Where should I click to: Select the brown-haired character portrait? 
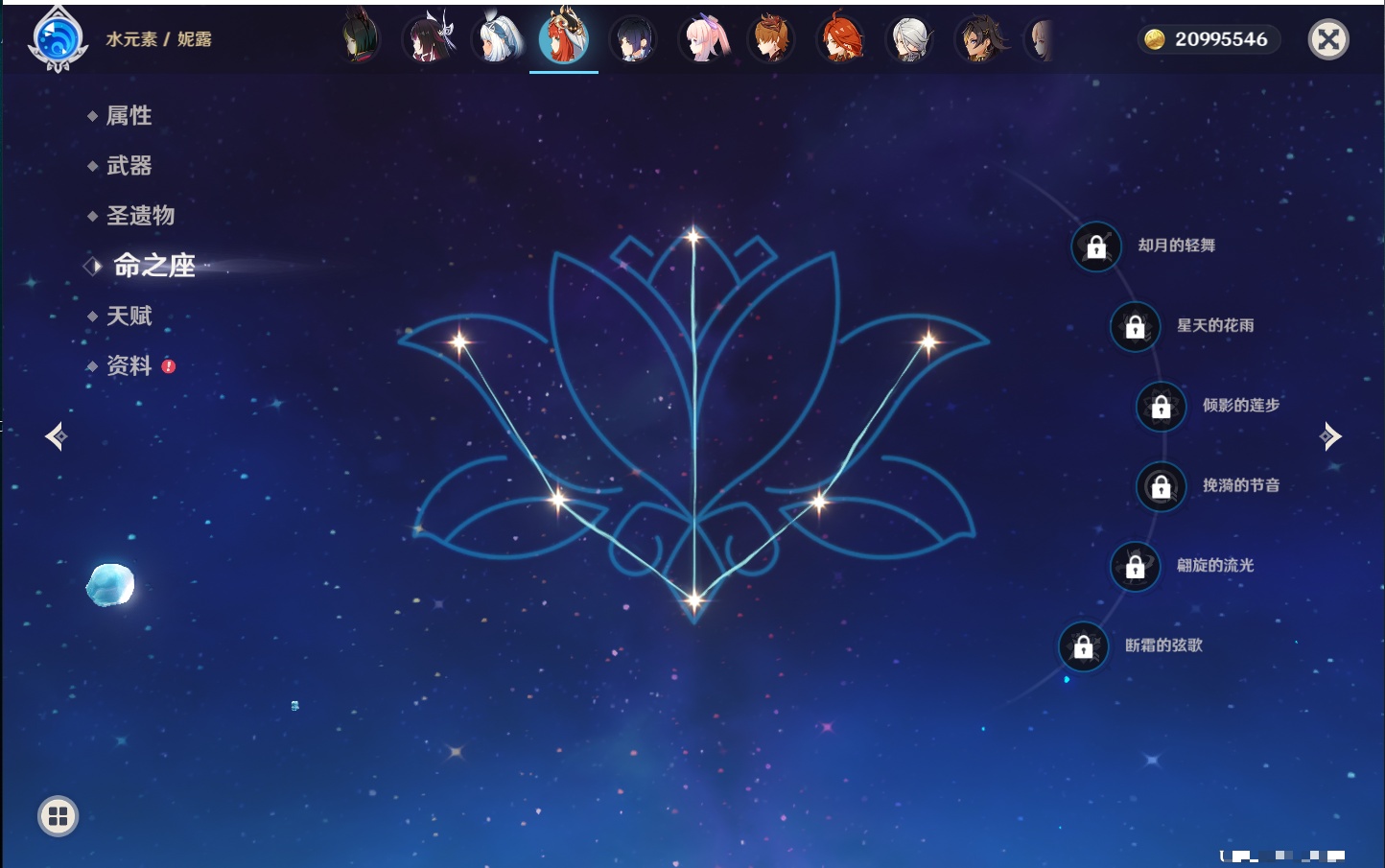point(771,39)
